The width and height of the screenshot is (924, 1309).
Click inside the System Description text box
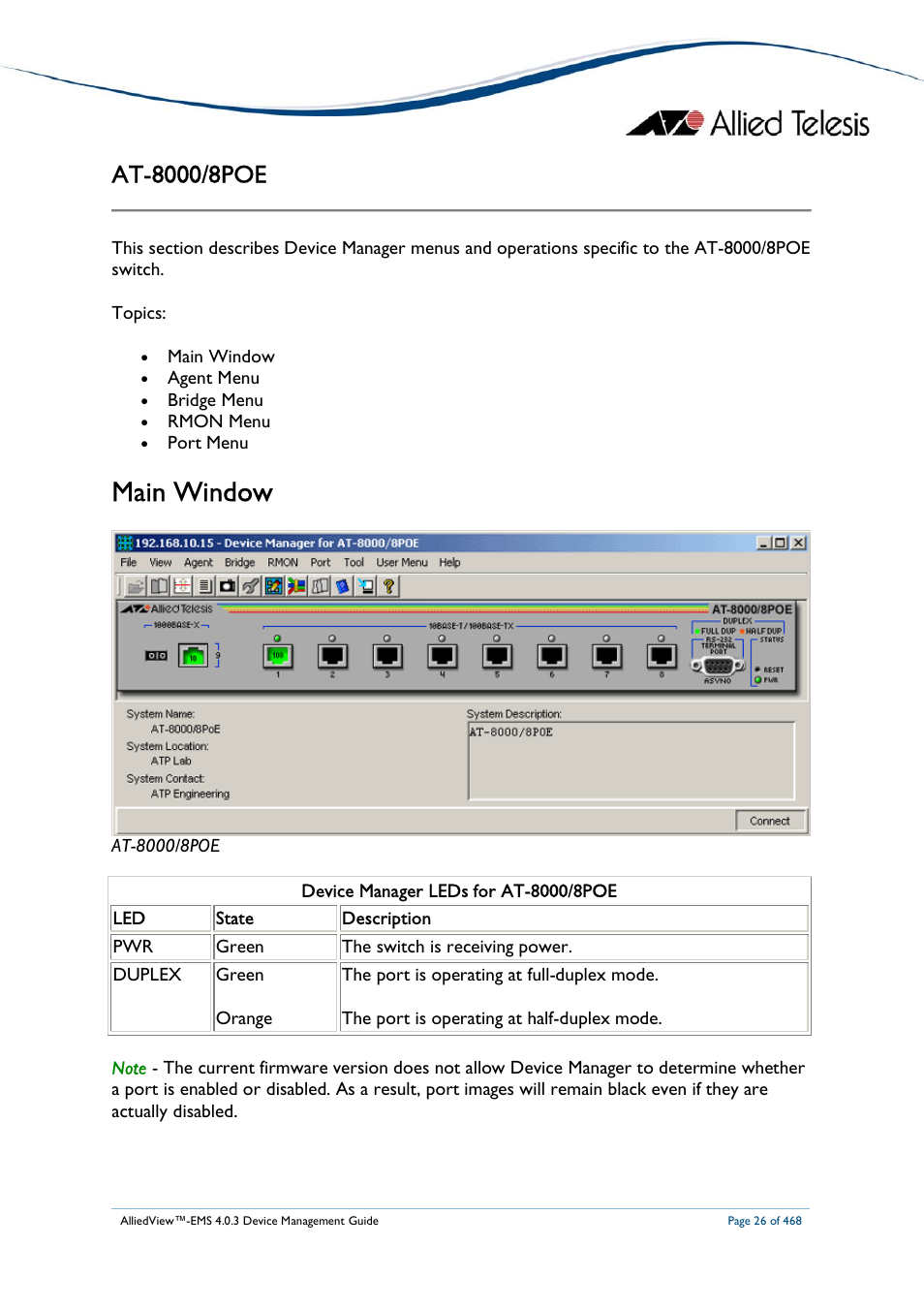(631, 761)
